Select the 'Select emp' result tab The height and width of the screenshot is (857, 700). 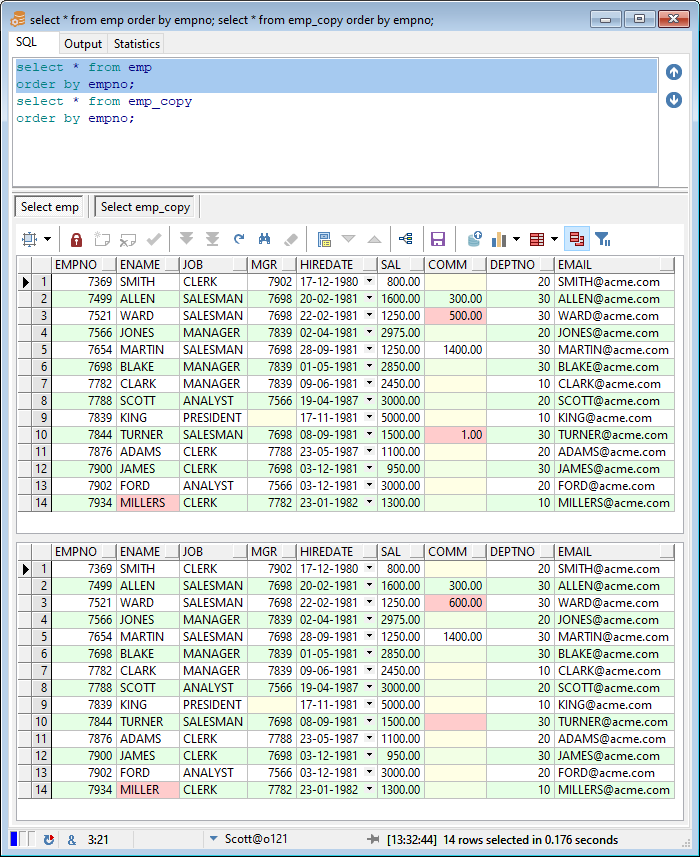[50, 207]
